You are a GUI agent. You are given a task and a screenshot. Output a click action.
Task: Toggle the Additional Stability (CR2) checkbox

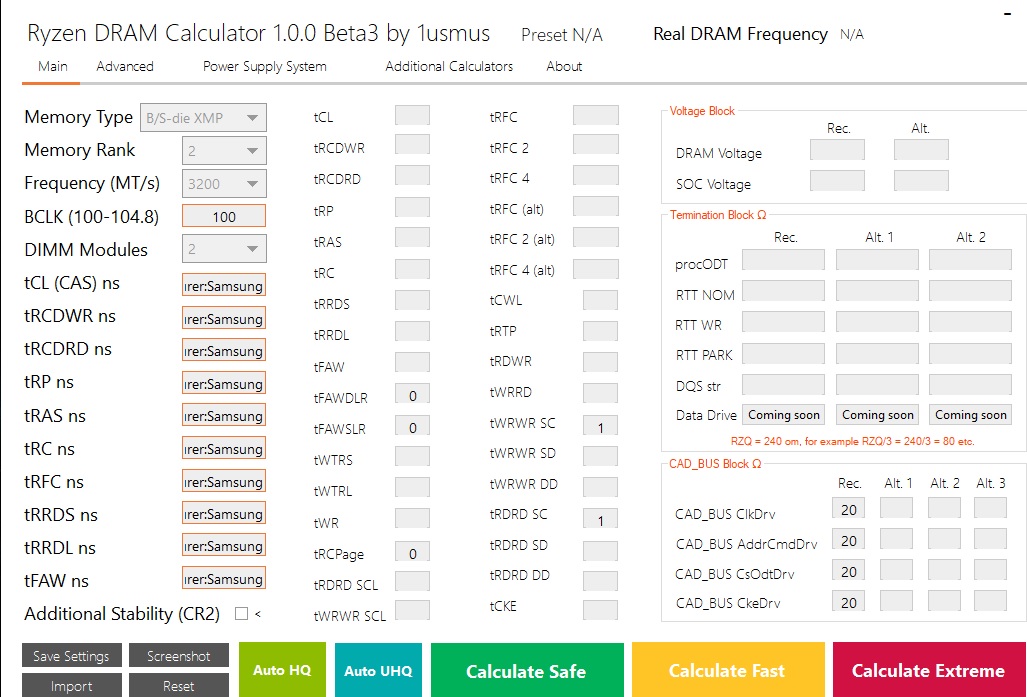pyautogui.click(x=241, y=614)
